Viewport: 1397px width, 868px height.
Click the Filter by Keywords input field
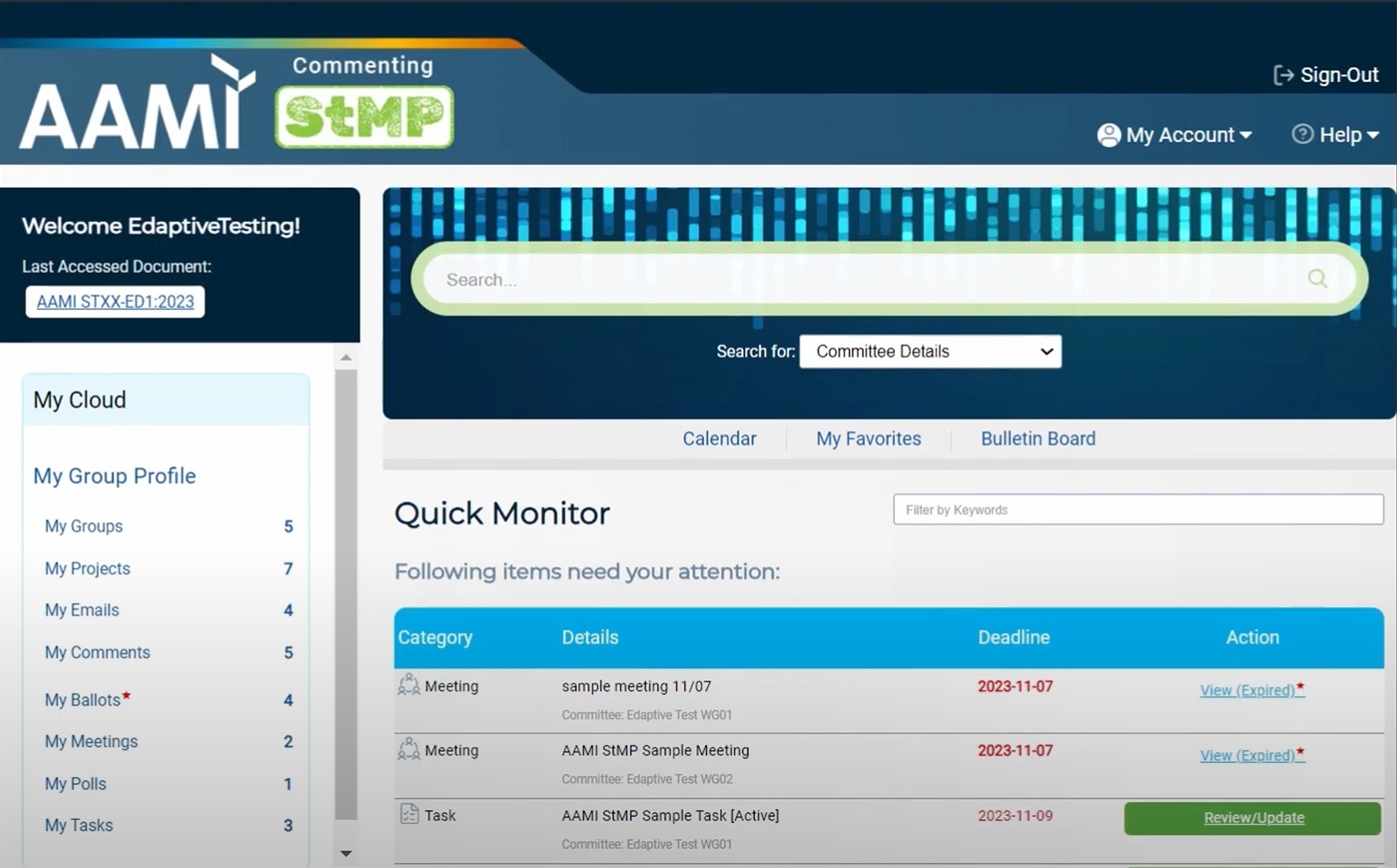click(1138, 510)
